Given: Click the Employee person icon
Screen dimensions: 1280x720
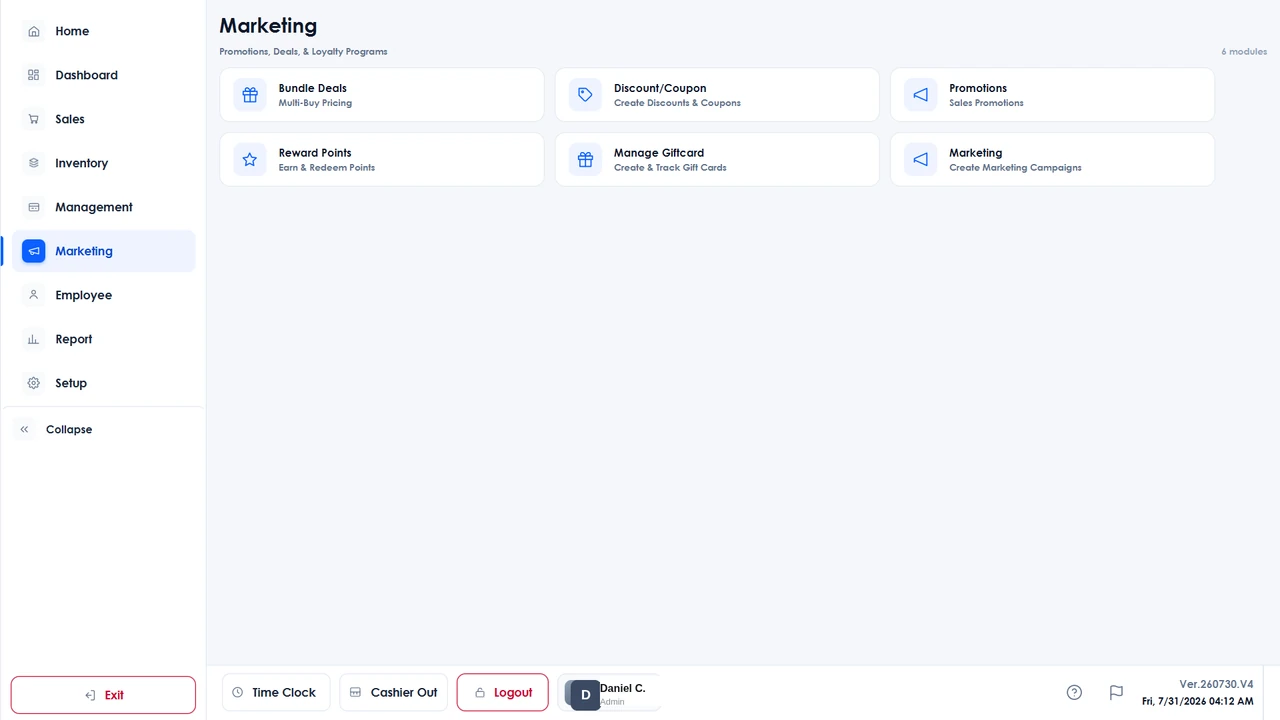Looking at the screenshot, I should tap(34, 295).
